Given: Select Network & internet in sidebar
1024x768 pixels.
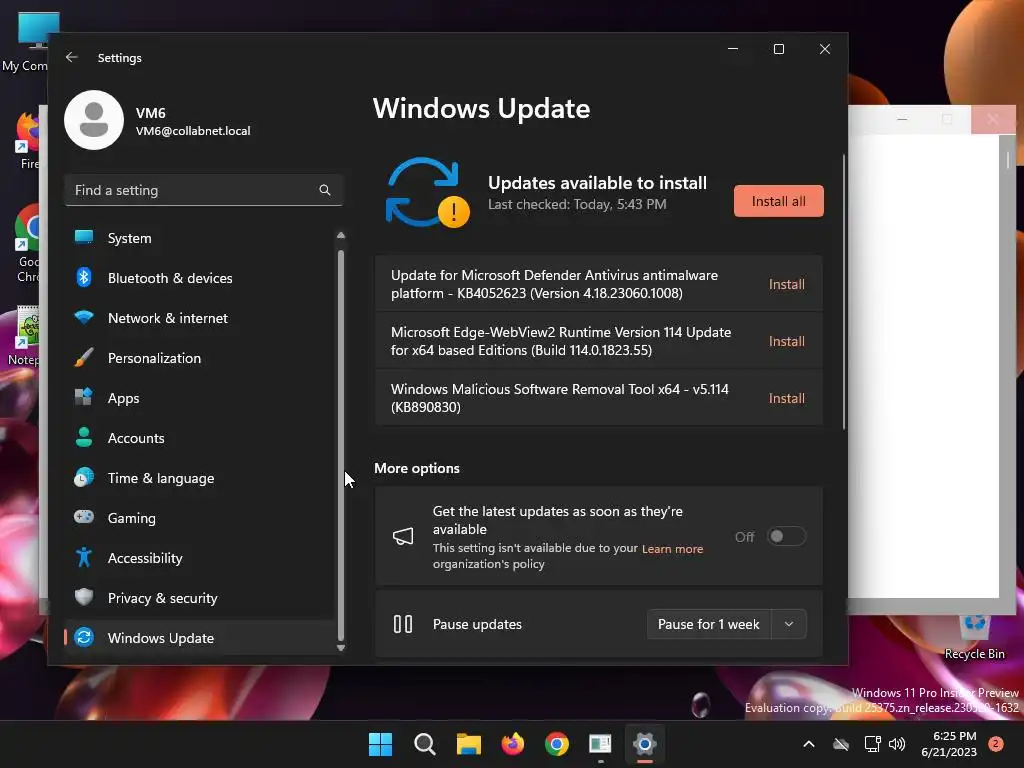Looking at the screenshot, I should (199, 318).
